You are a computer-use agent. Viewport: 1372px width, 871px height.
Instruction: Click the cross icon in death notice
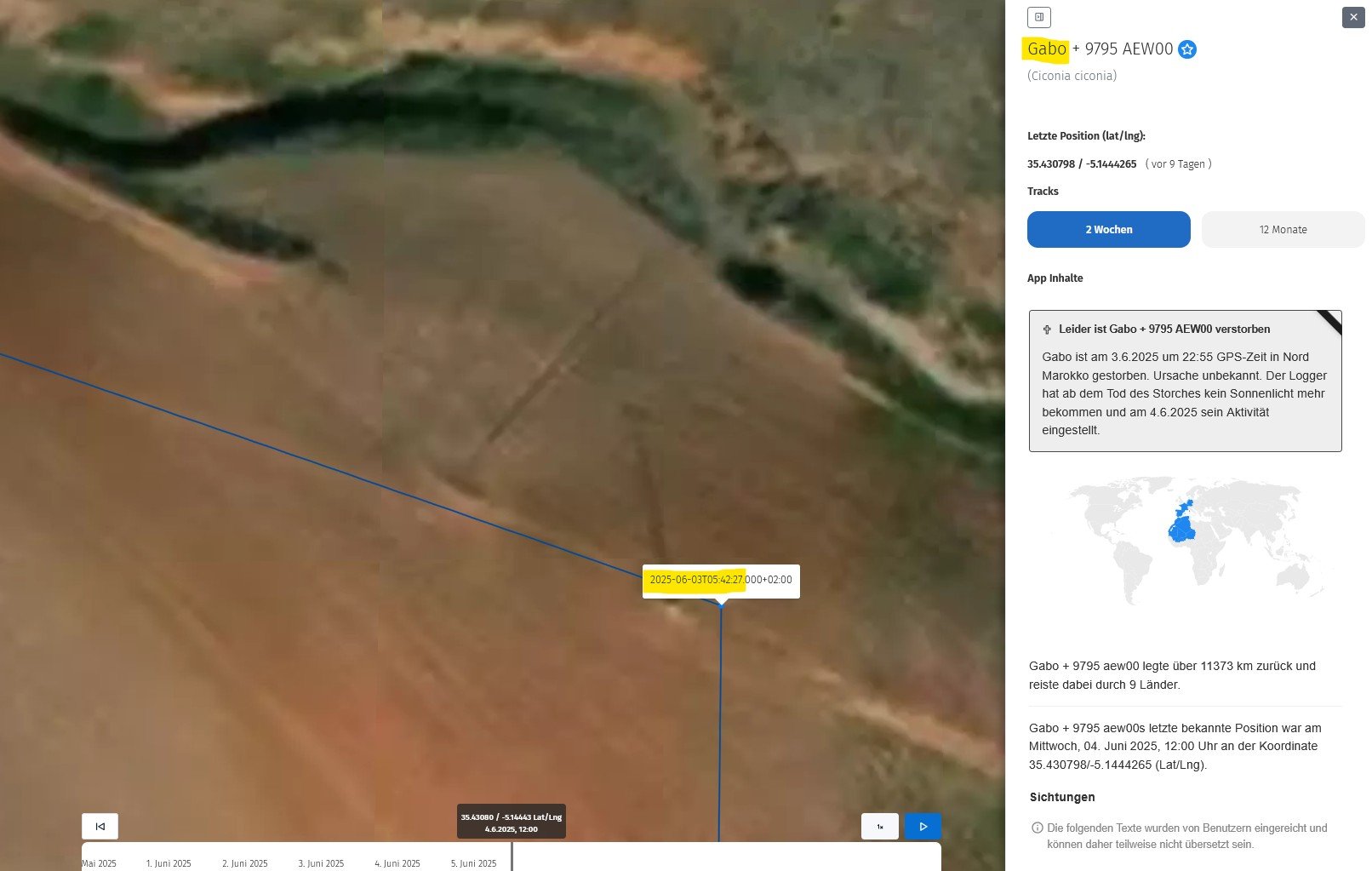(x=1047, y=329)
